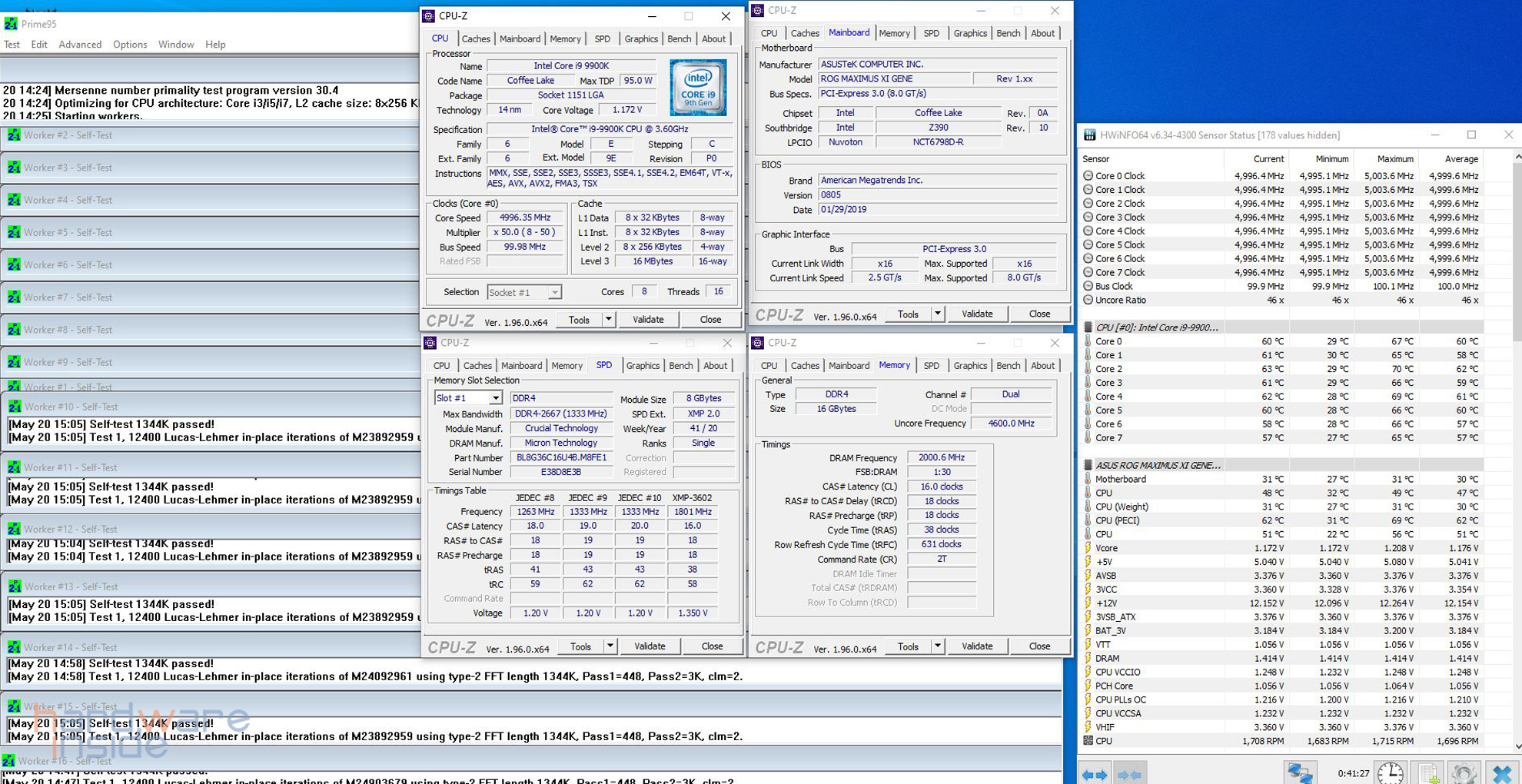Click the ROG MAXIMUS XI GENE model field
Viewport: 1522px width, 784px height.
click(893, 78)
